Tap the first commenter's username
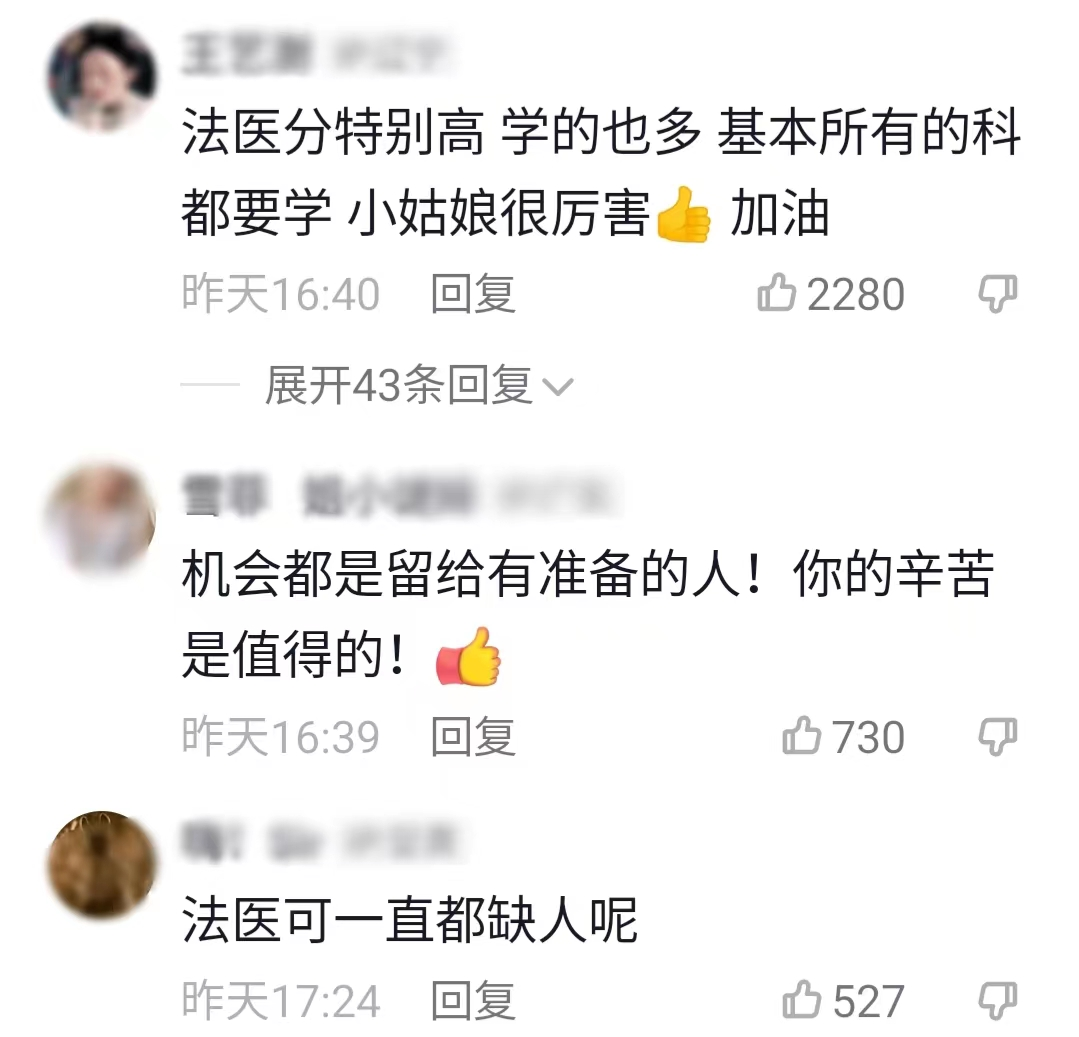 (x=246, y=54)
